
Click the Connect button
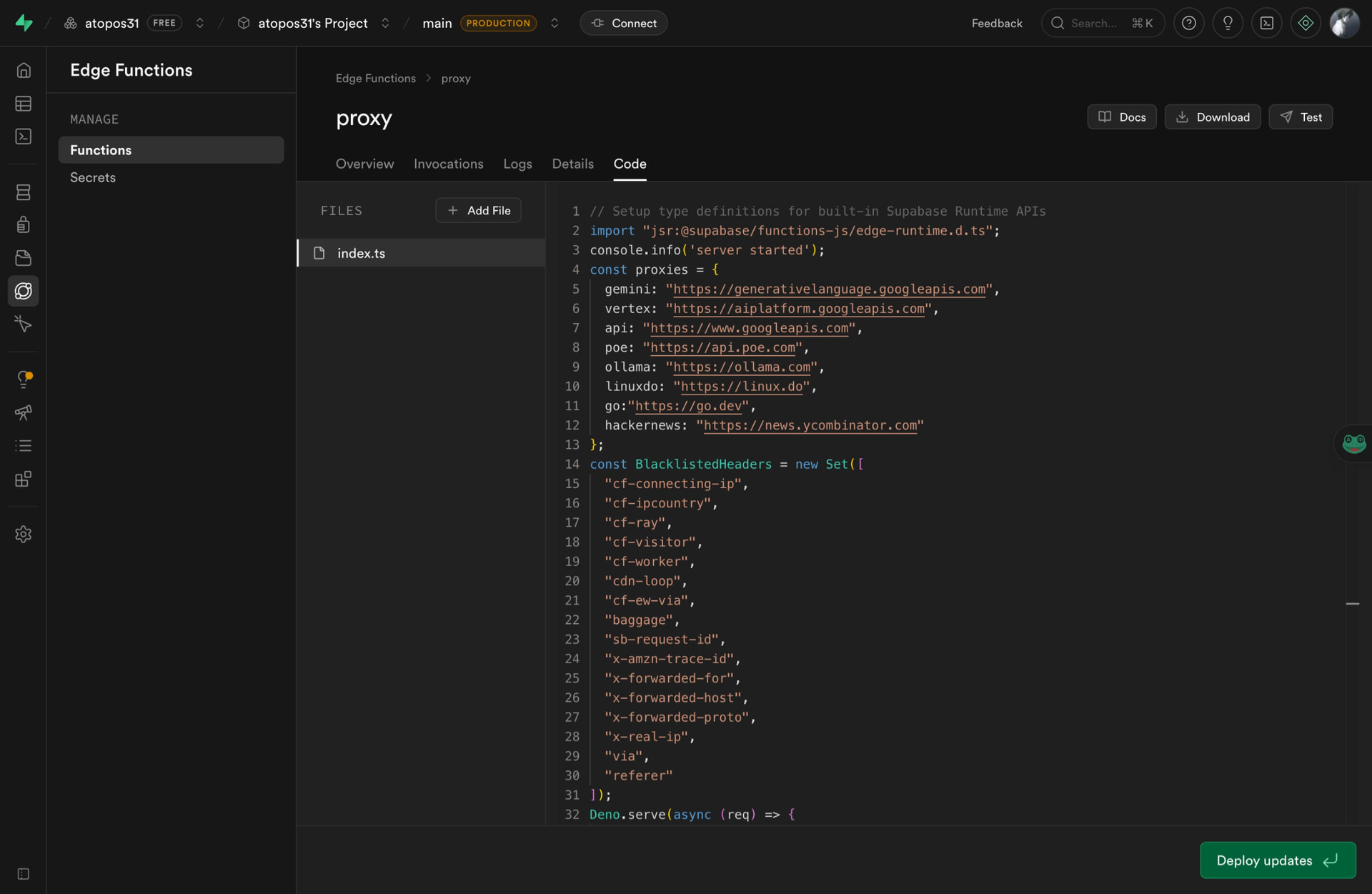point(623,23)
